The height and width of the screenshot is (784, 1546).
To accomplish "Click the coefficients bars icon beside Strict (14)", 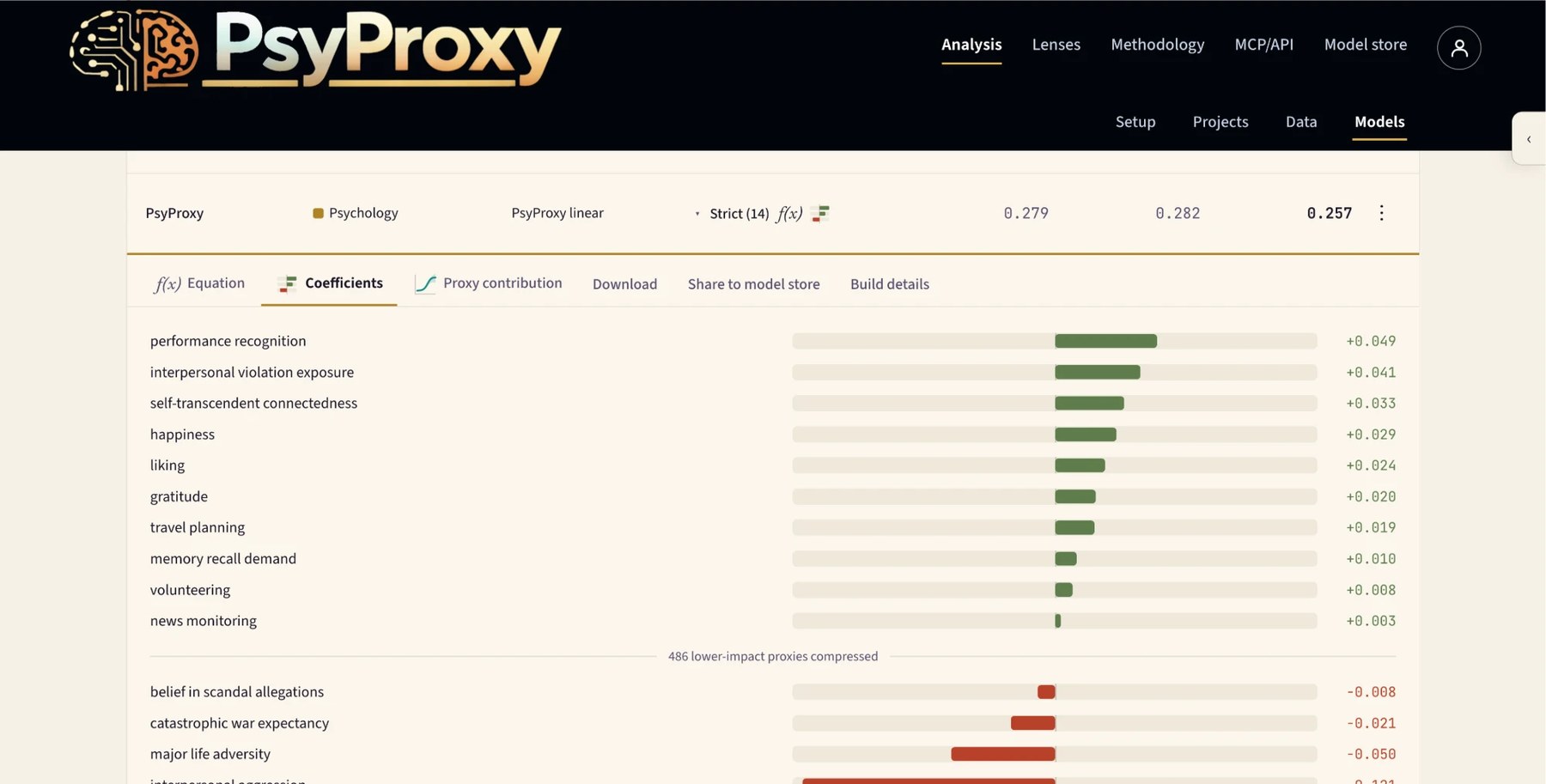I will (820, 213).
